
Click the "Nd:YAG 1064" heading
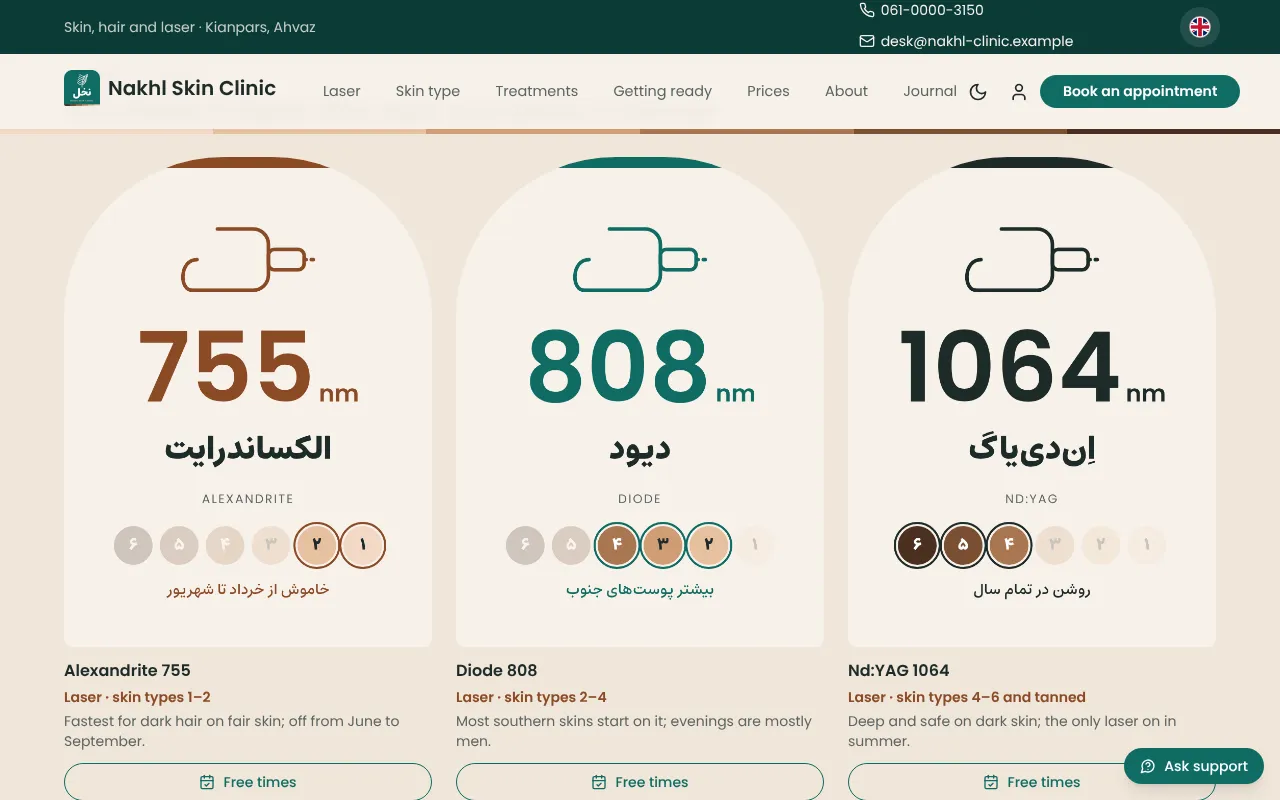[x=899, y=670]
